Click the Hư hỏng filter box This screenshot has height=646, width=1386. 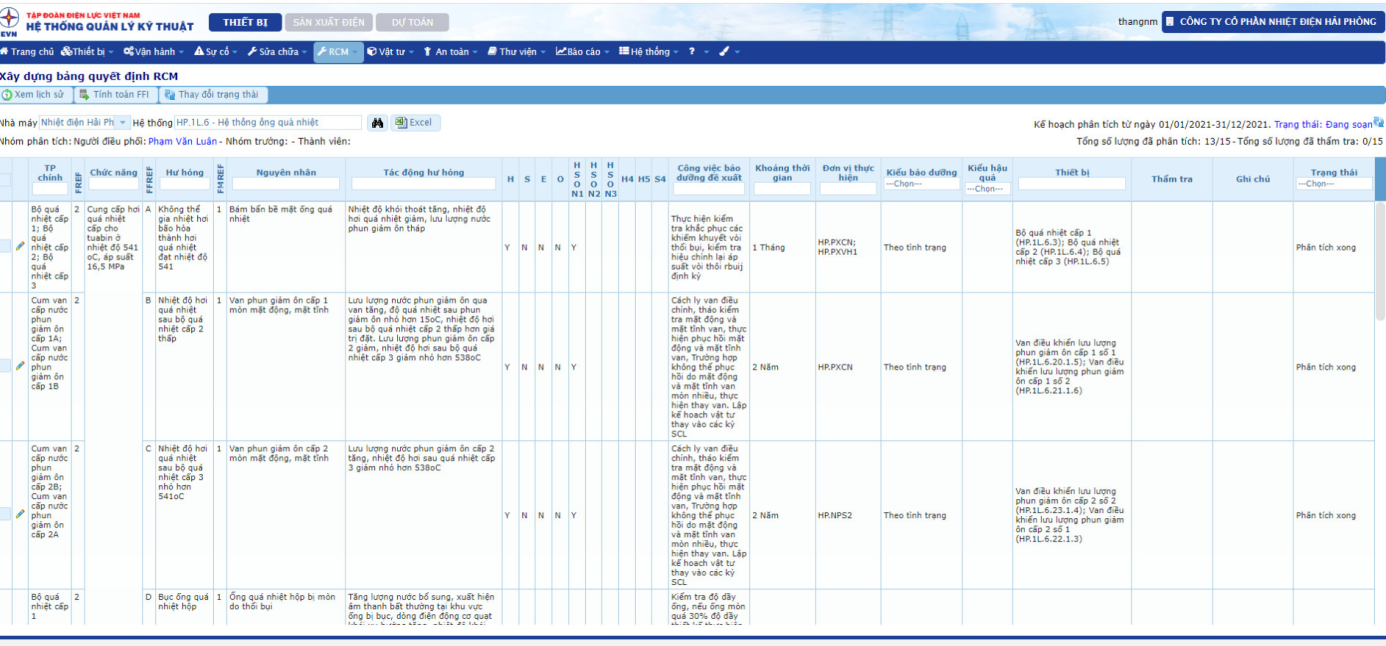click(x=184, y=184)
